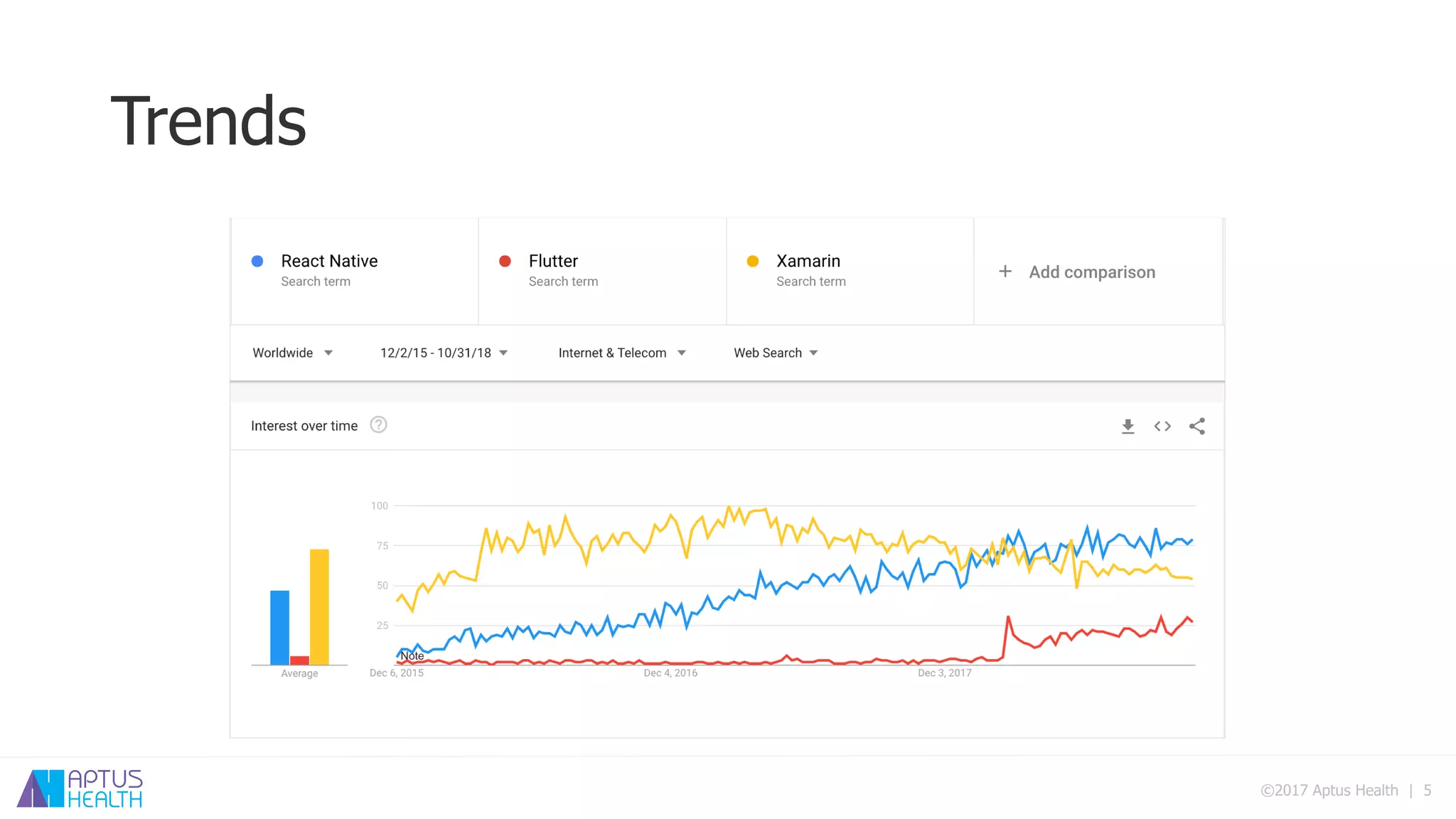The width and height of the screenshot is (1456, 819).
Task: Click the Trends slide title
Action: 208,121
